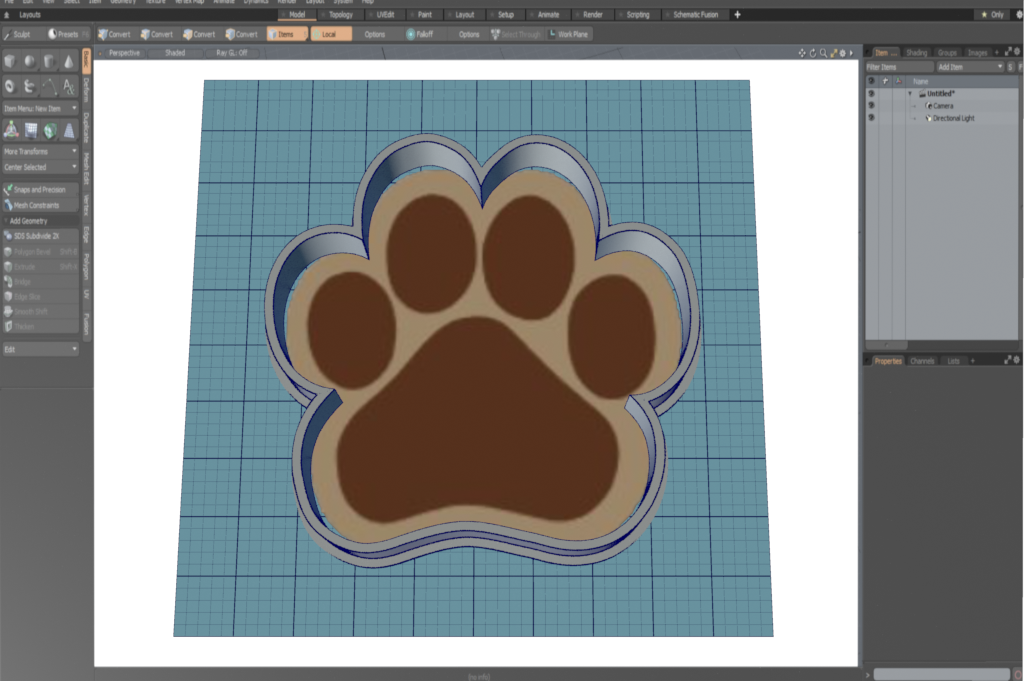Click the Work Plane button
Image resolution: width=1024 pixels, height=681 pixels.
[569, 34]
